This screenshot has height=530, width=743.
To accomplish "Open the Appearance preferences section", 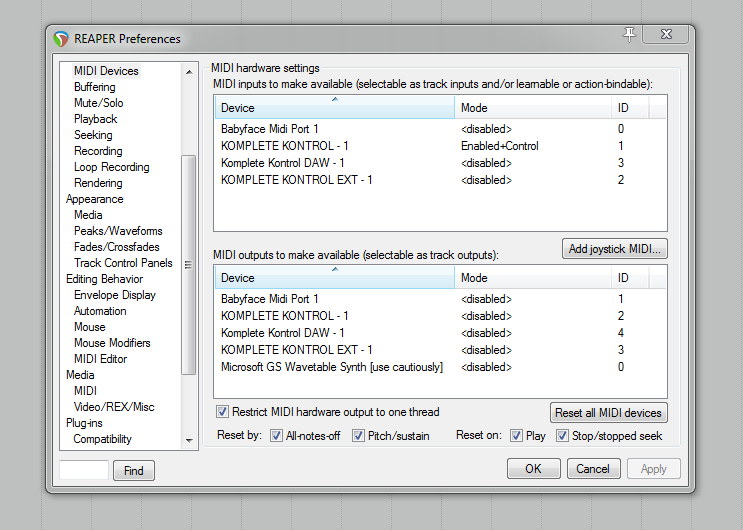I will click(95, 199).
